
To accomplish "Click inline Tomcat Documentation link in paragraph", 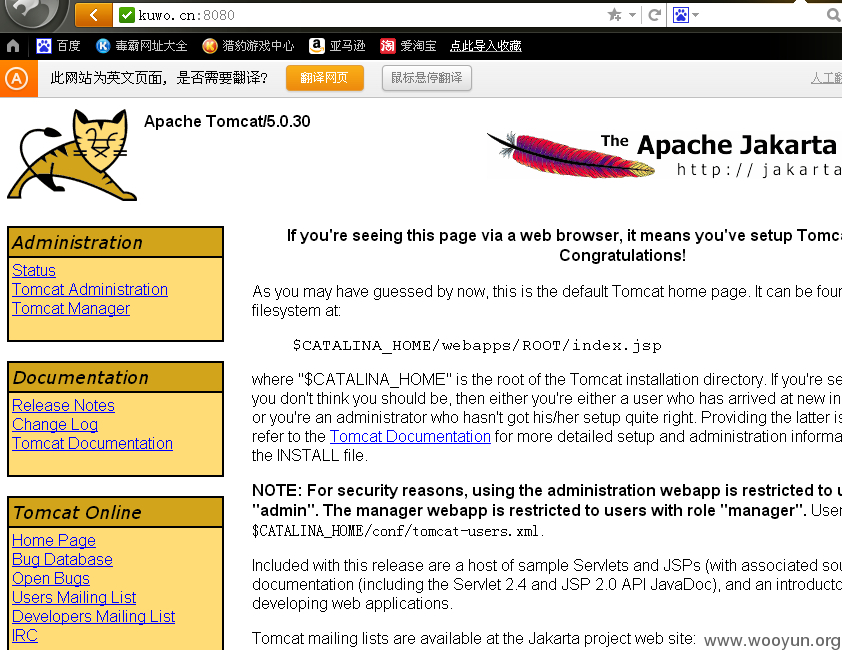I will tap(410, 436).
